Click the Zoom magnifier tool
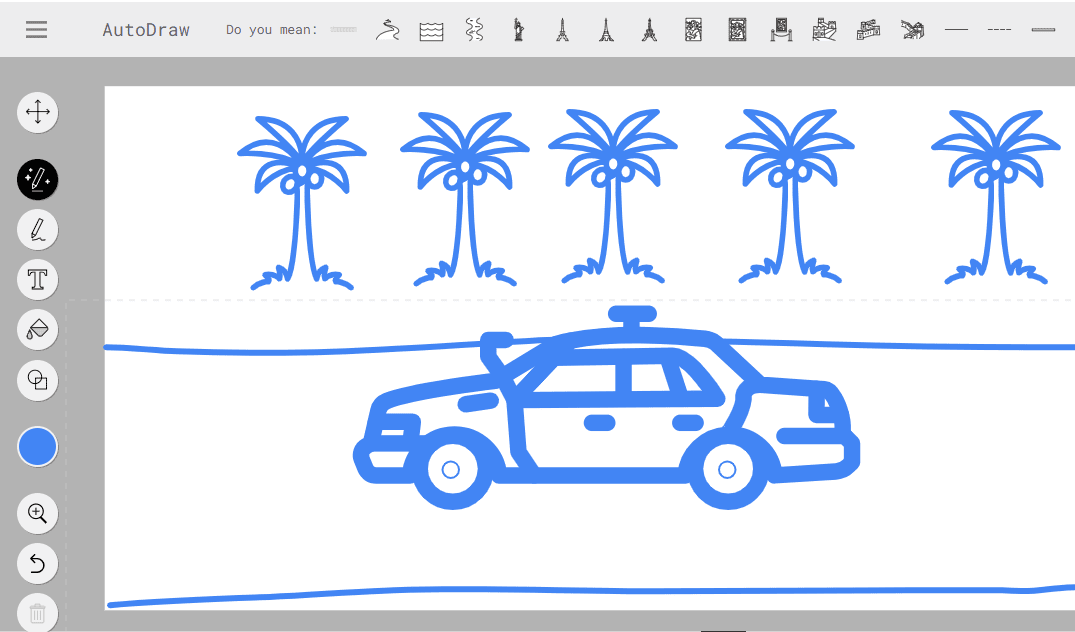Screen dimensions: 1075x632 tap(38, 514)
